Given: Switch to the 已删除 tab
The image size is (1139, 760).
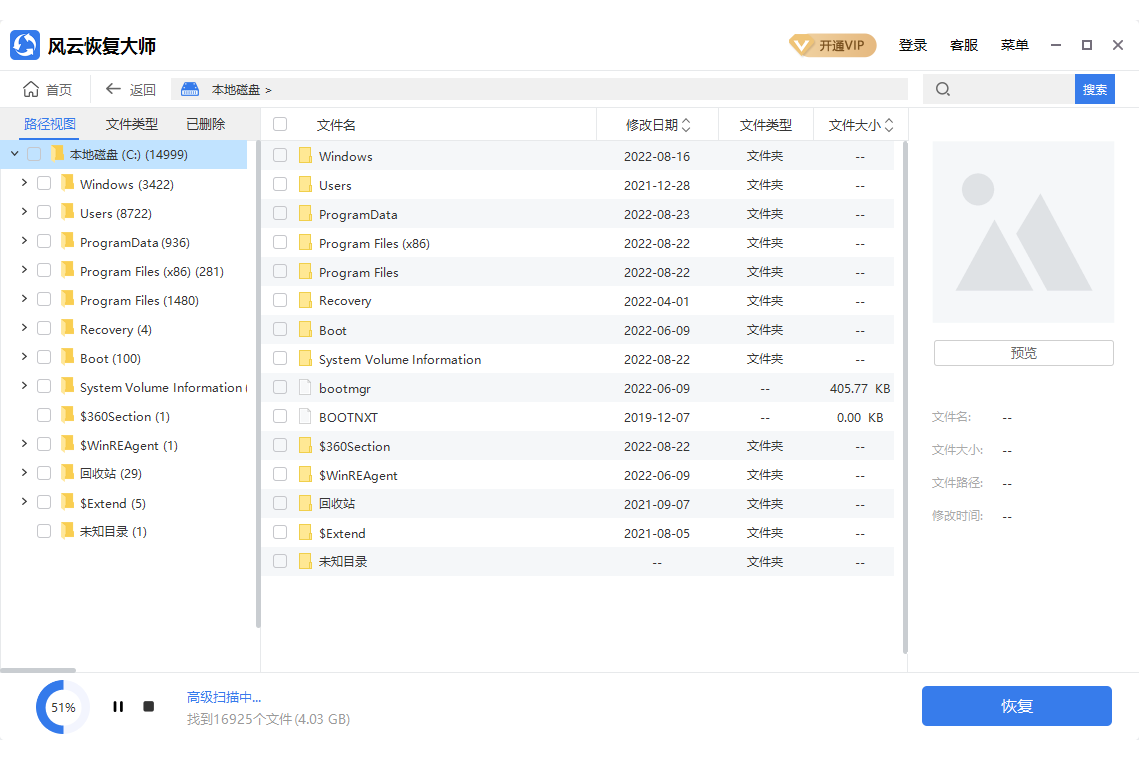Looking at the screenshot, I should [x=206, y=124].
